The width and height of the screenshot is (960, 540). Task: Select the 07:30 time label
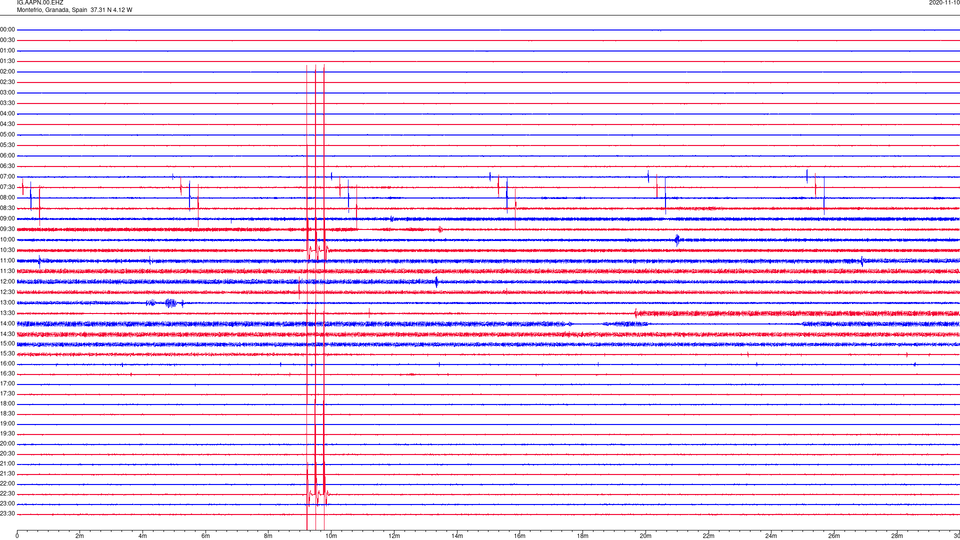[x=8, y=187]
